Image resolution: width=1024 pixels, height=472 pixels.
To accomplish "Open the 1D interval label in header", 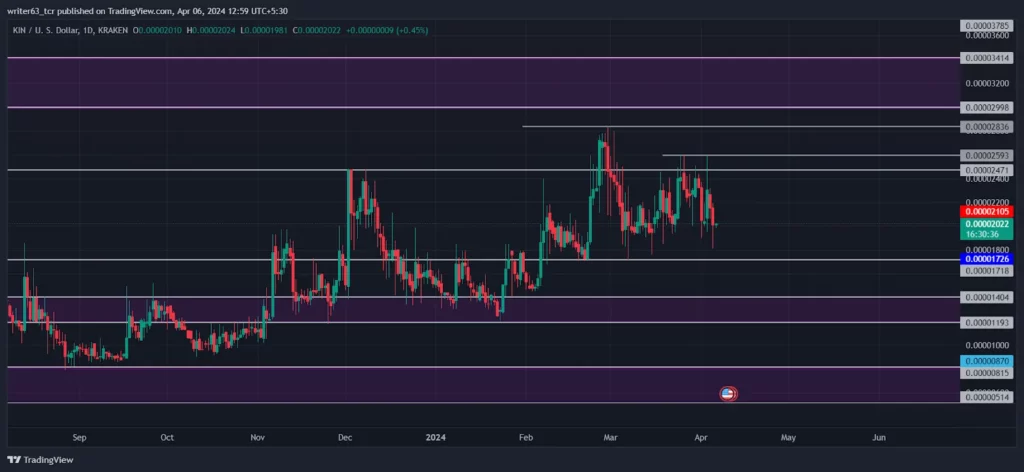I will click(x=88, y=30).
